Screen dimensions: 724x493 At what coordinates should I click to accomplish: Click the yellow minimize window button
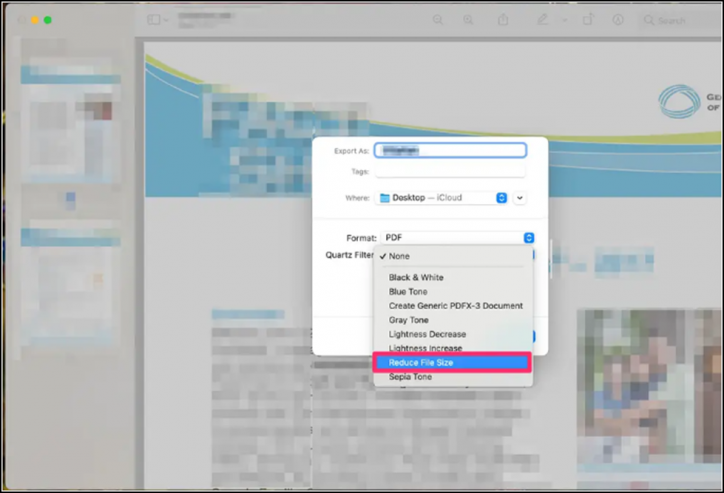[x=35, y=20]
